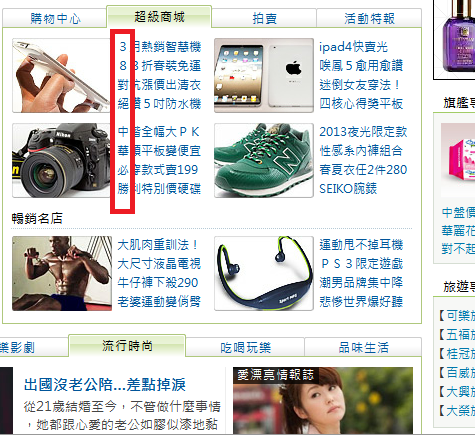Open the 愛漂亮情報誌 woman photo

[323, 400]
